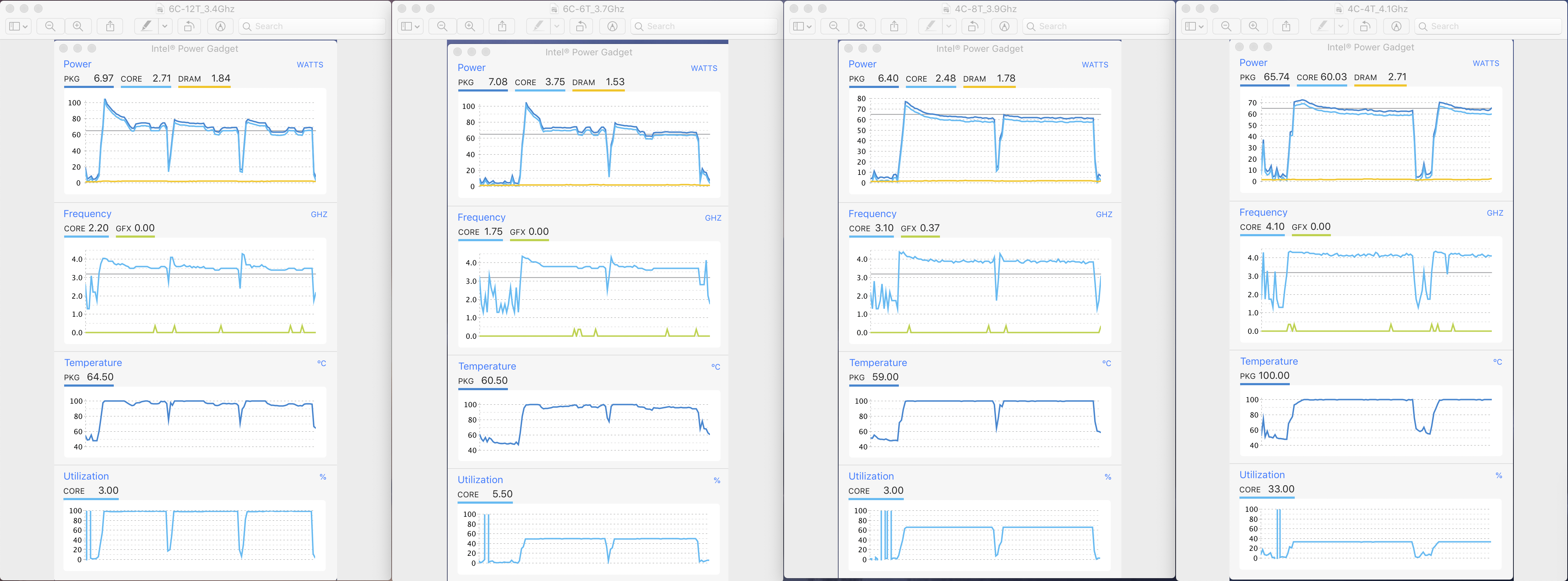The width and height of the screenshot is (1568, 581).
Task: Click PKG power value 65.74 in 4C-4T window
Action: click(x=1276, y=77)
